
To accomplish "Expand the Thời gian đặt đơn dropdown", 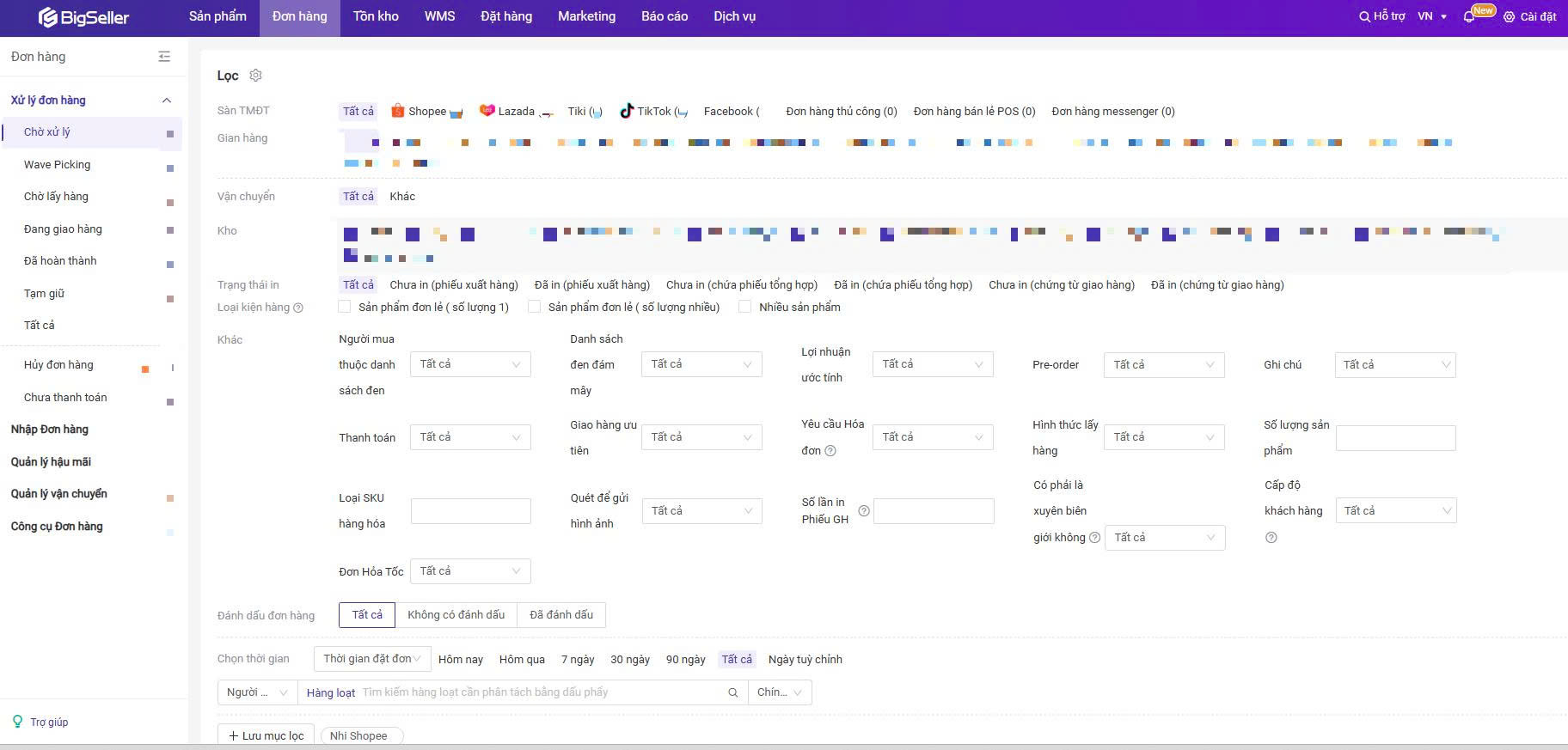I will coord(371,659).
